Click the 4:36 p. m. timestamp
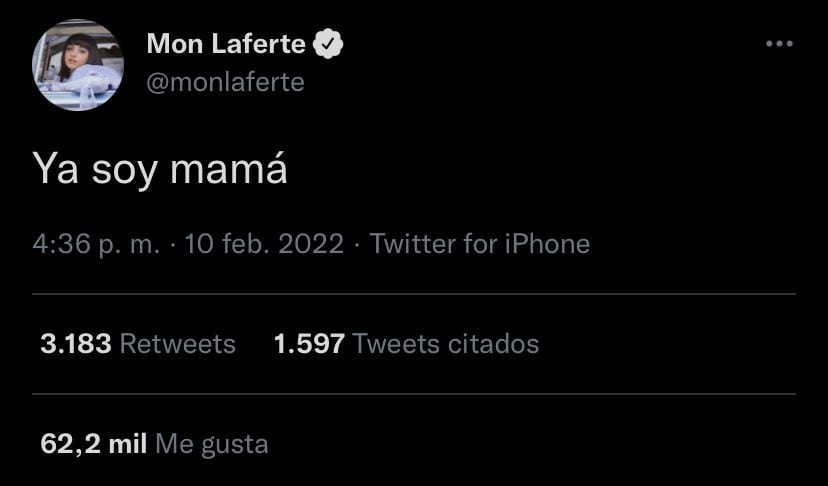828x486 pixels. pyautogui.click(x=96, y=244)
